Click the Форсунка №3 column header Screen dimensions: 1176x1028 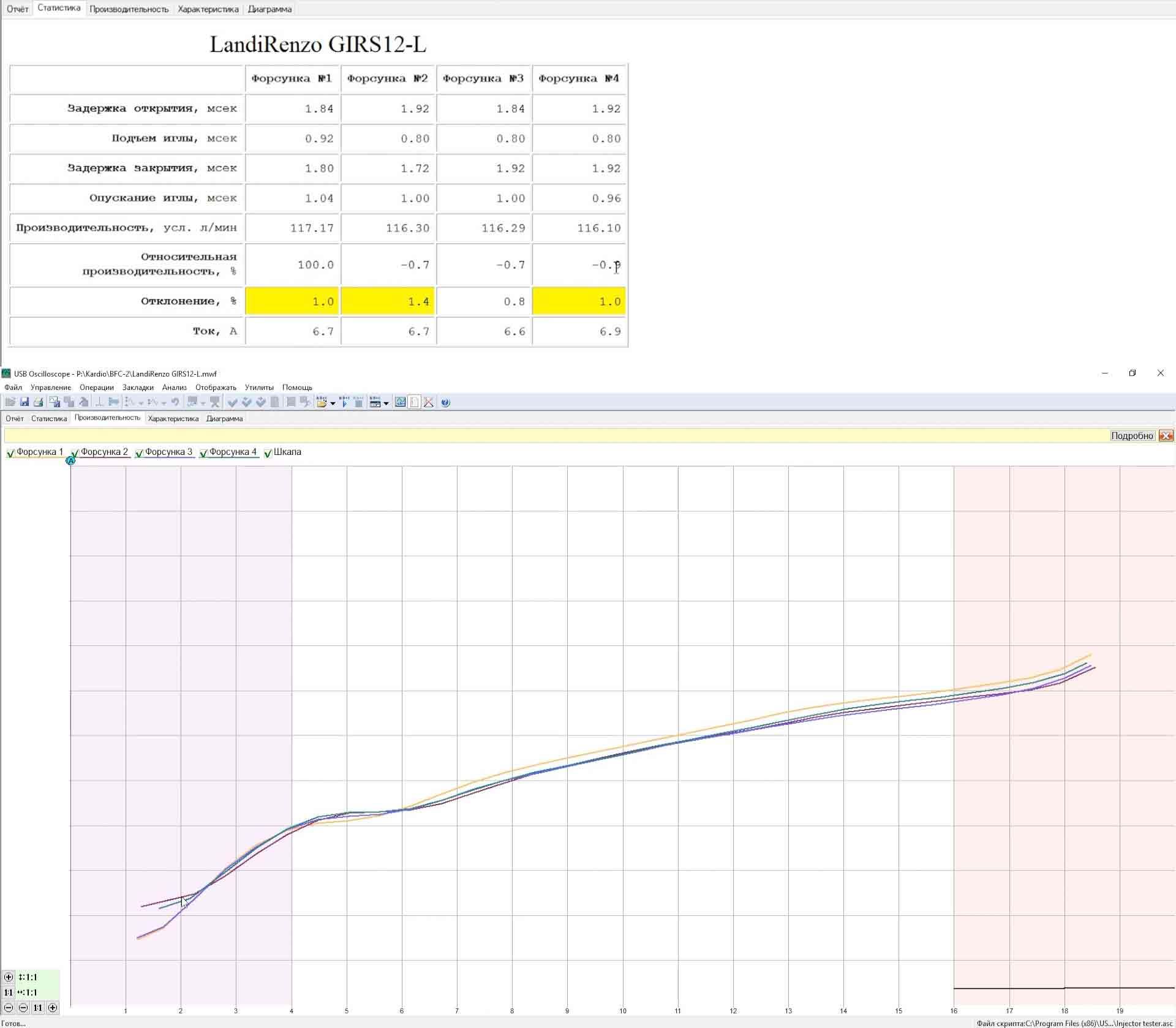pos(483,78)
